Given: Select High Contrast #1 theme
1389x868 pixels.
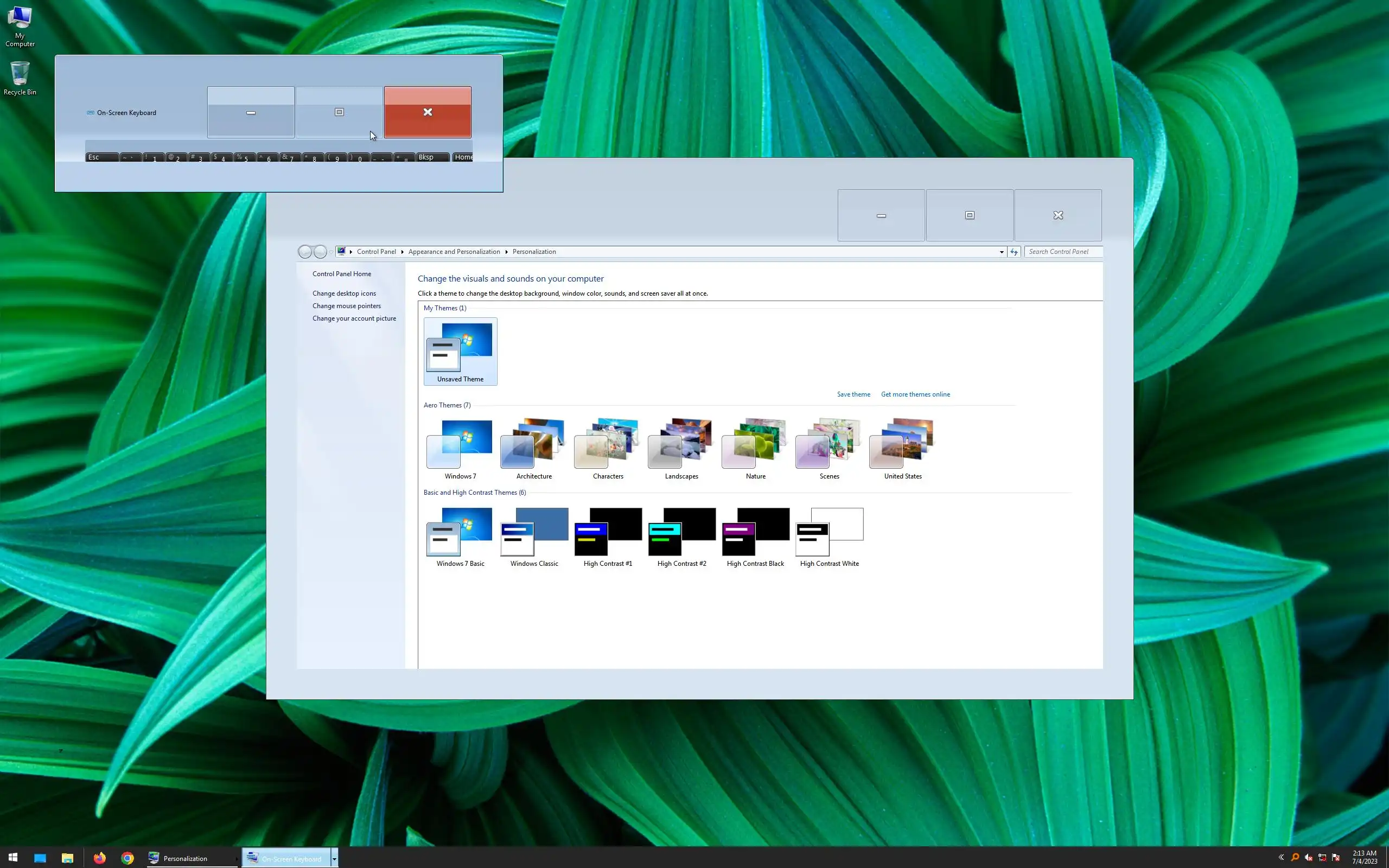Looking at the screenshot, I should coord(607,536).
